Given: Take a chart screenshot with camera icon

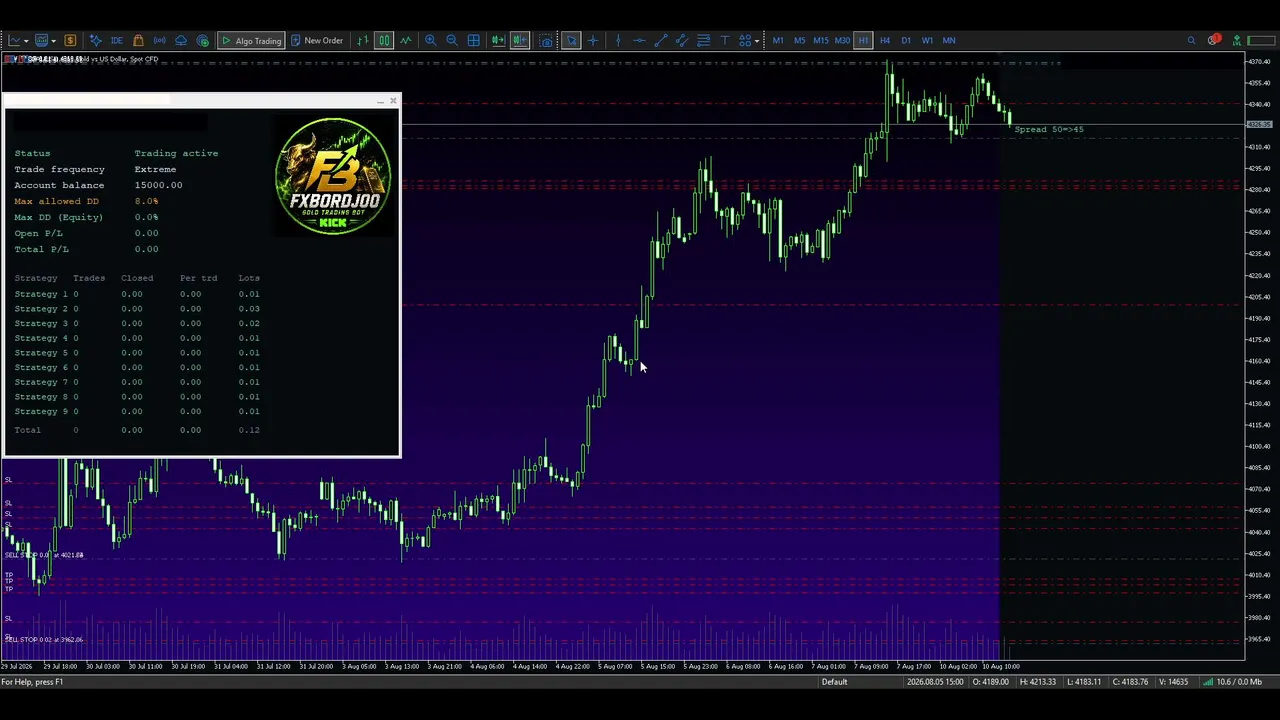Looking at the screenshot, I should (x=546, y=40).
